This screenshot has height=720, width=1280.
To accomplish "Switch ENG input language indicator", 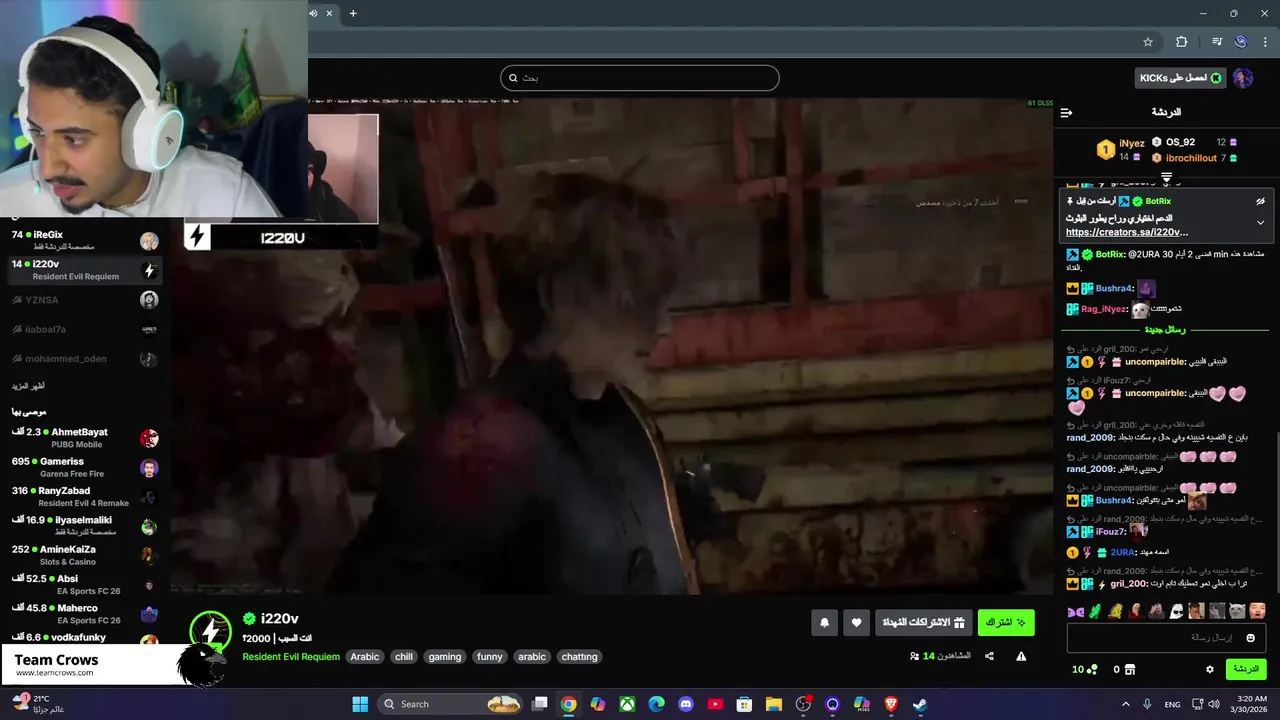I will tap(1172, 704).
